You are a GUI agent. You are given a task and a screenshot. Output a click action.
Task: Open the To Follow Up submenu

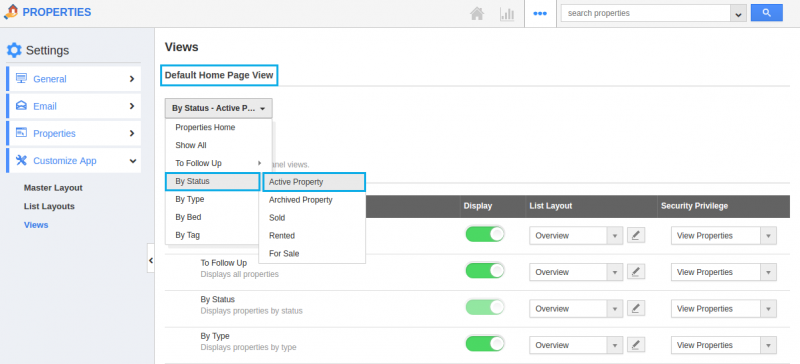tap(218, 163)
